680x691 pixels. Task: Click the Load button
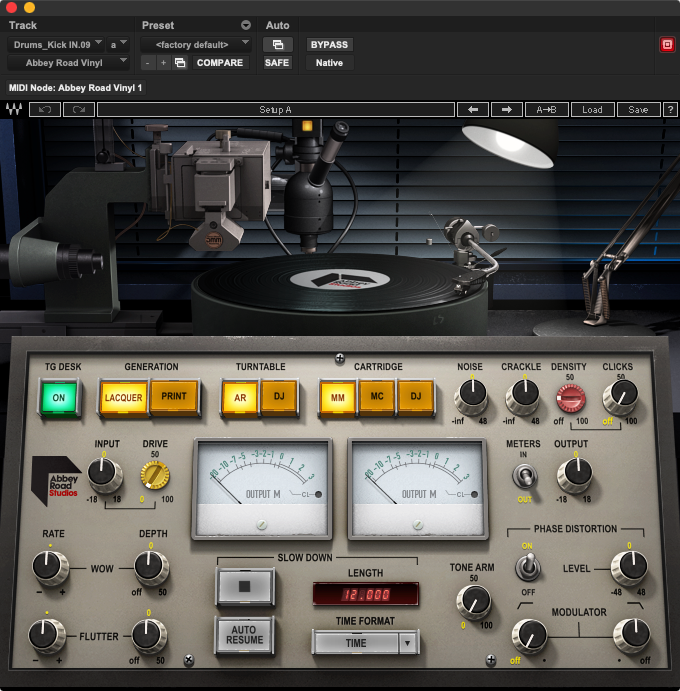click(x=592, y=109)
